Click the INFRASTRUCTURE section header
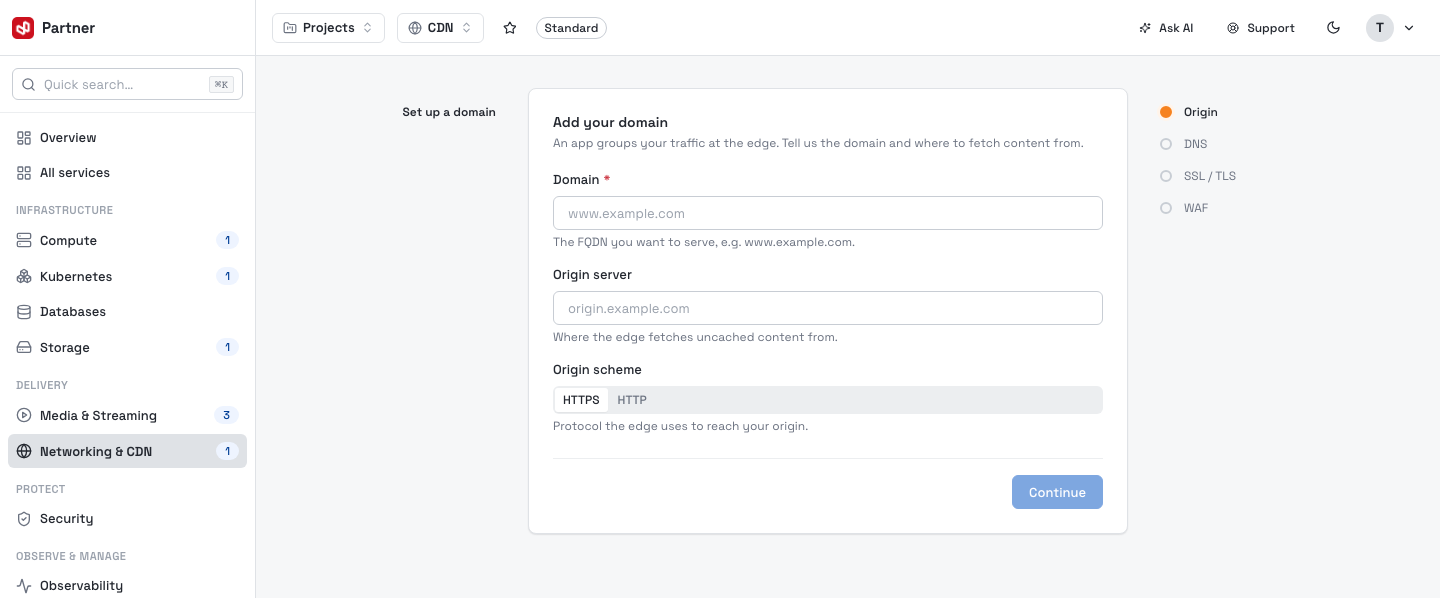Viewport: 1440px width, 598px height. coord(64,210)
